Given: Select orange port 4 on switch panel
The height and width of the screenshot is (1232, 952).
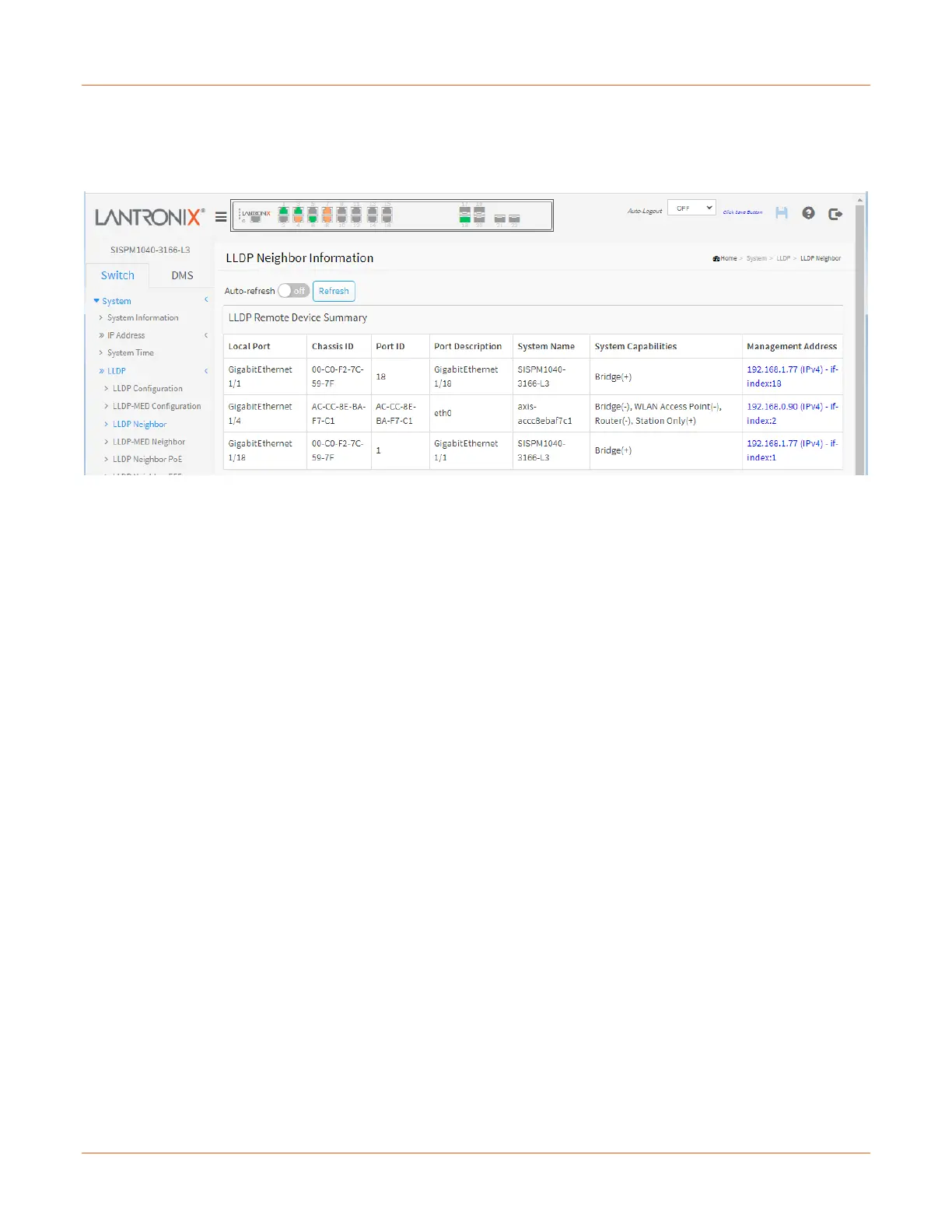Looking at the screenshot, I should tap(298, 219).
